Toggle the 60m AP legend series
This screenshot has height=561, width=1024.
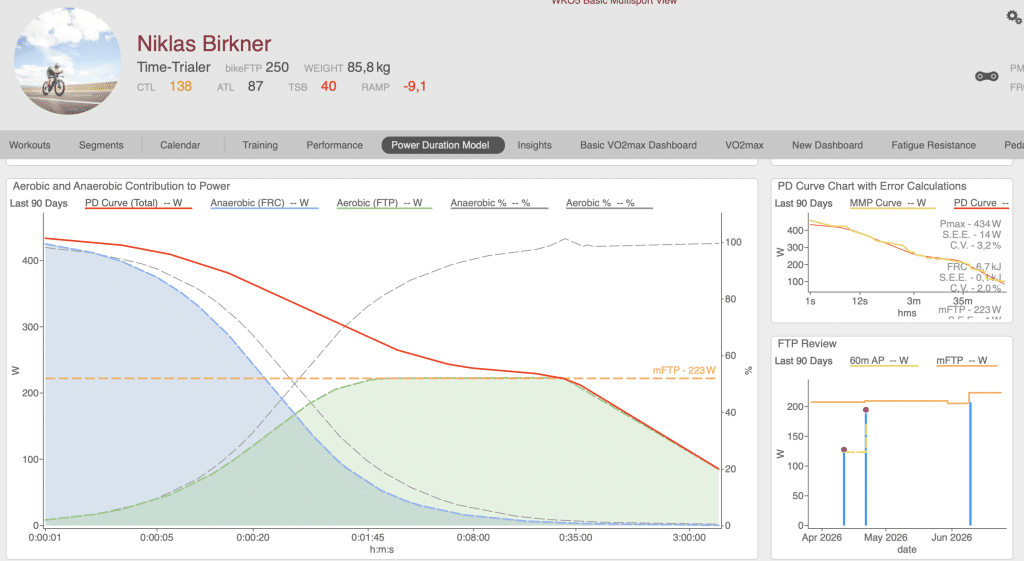[884, 361]
